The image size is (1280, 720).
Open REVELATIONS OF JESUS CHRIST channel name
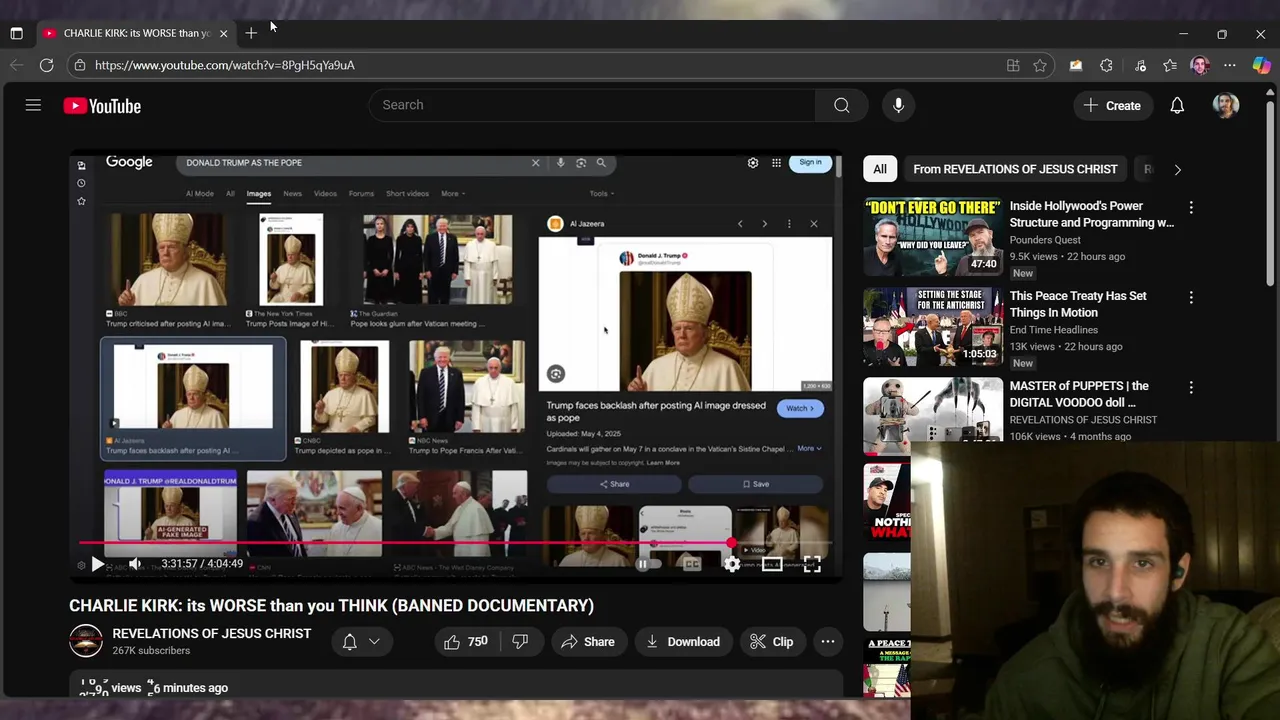click(x=212, y=634)
